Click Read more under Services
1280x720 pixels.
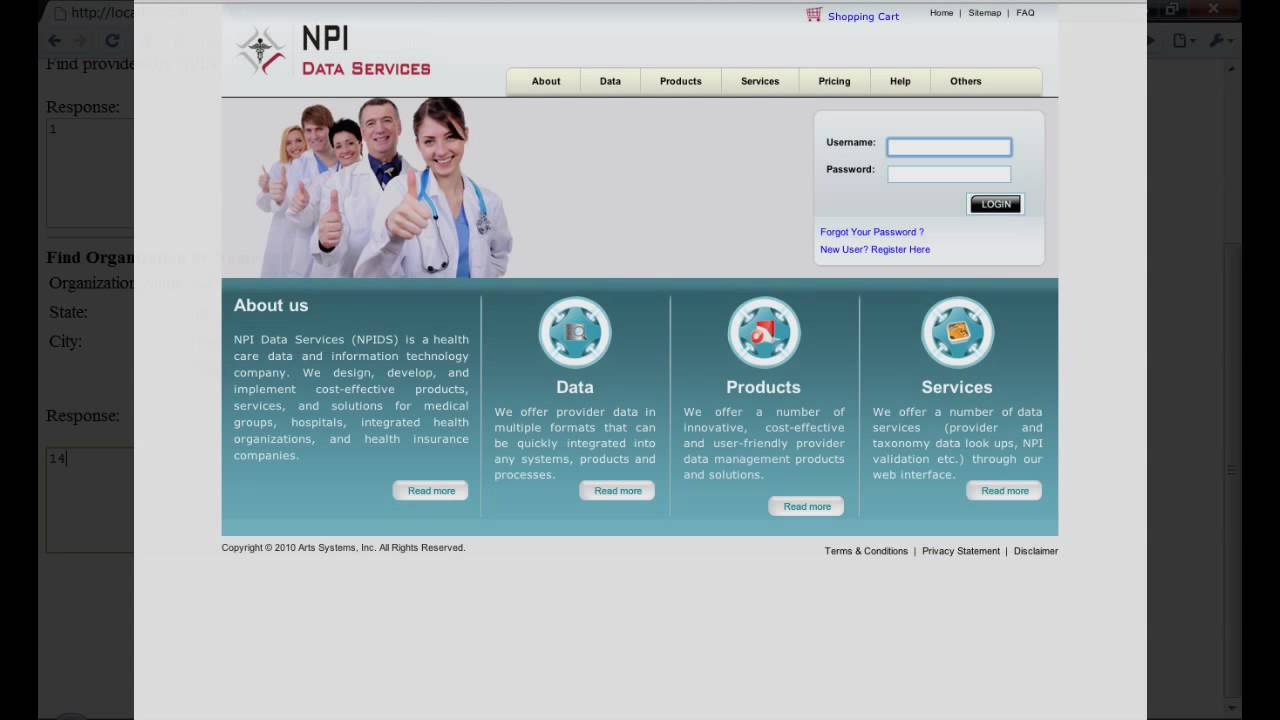[x=1005, y=491]
